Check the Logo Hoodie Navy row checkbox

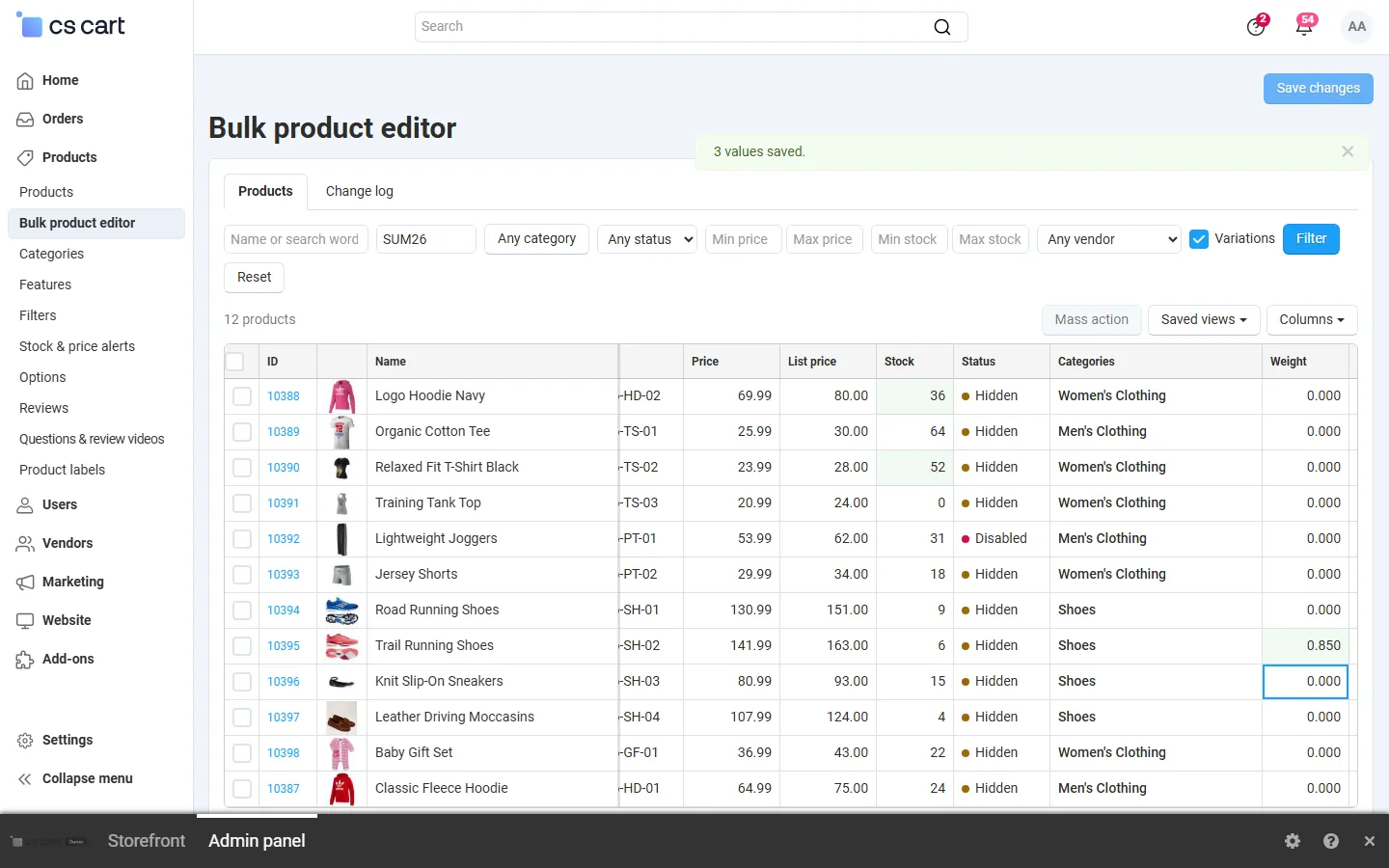(242, 396)
